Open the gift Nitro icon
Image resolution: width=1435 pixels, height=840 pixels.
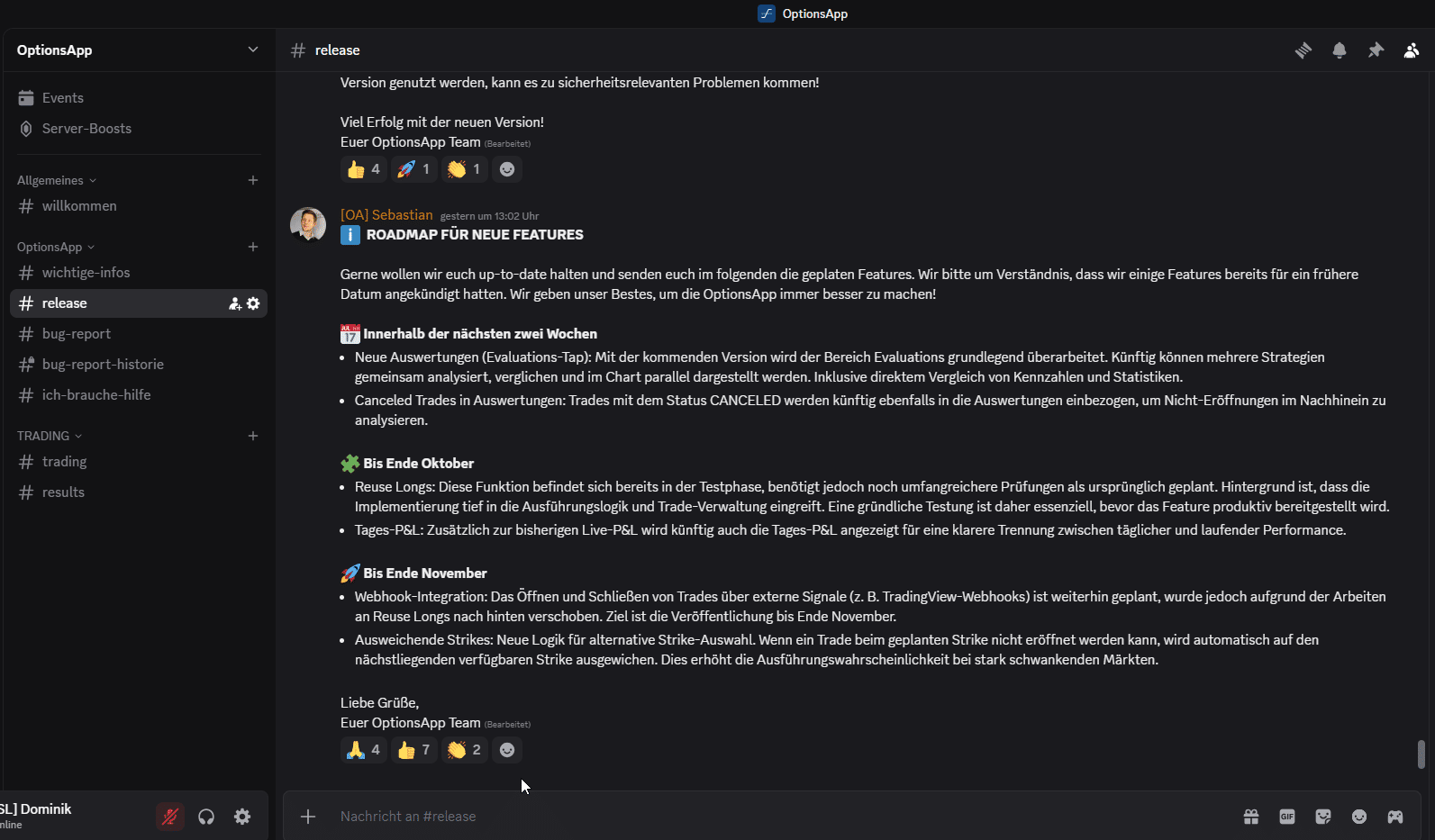pyautogui.click(x=1251, y=817)
